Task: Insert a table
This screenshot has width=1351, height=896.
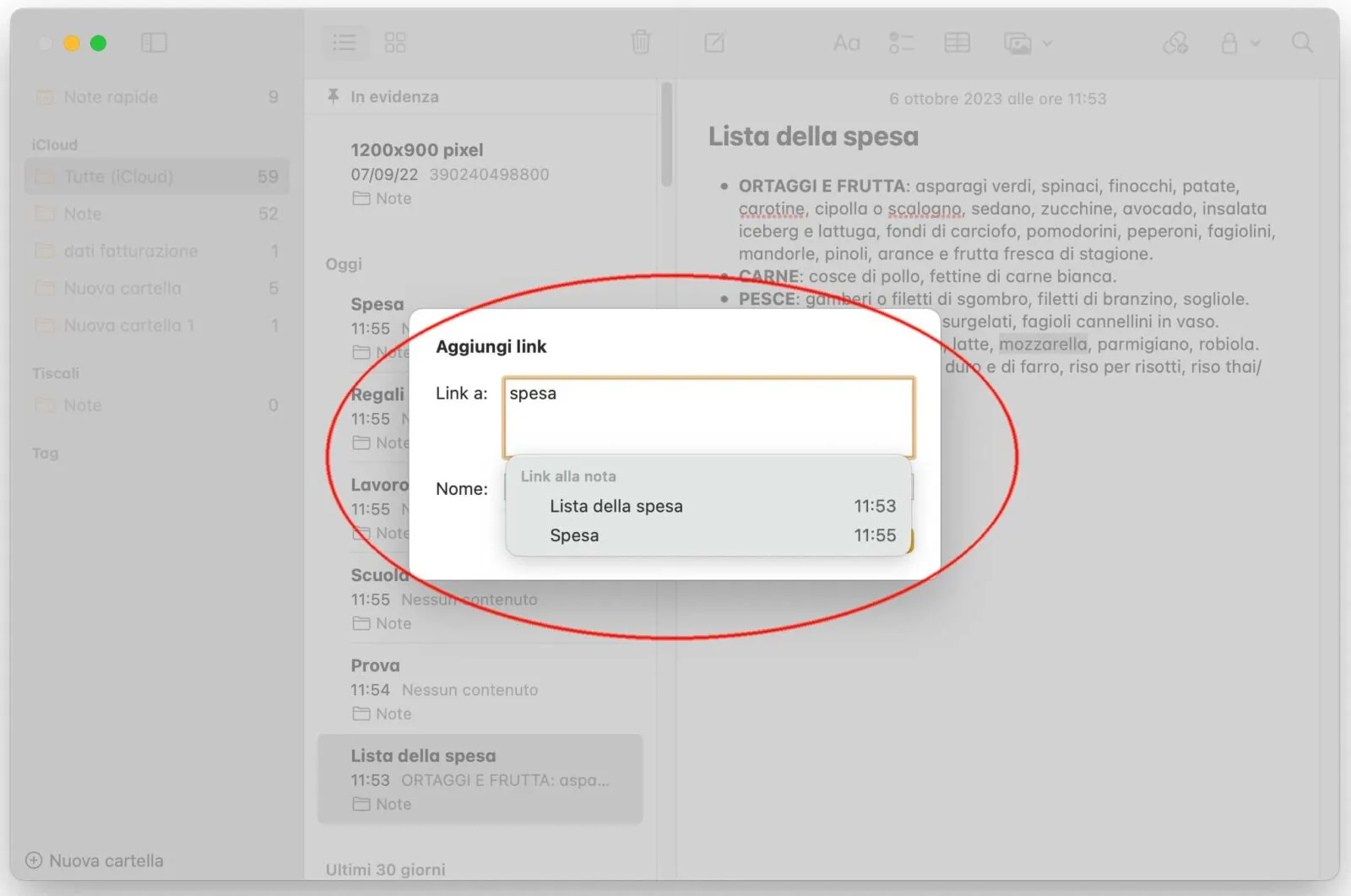Action: coord(958,42)
